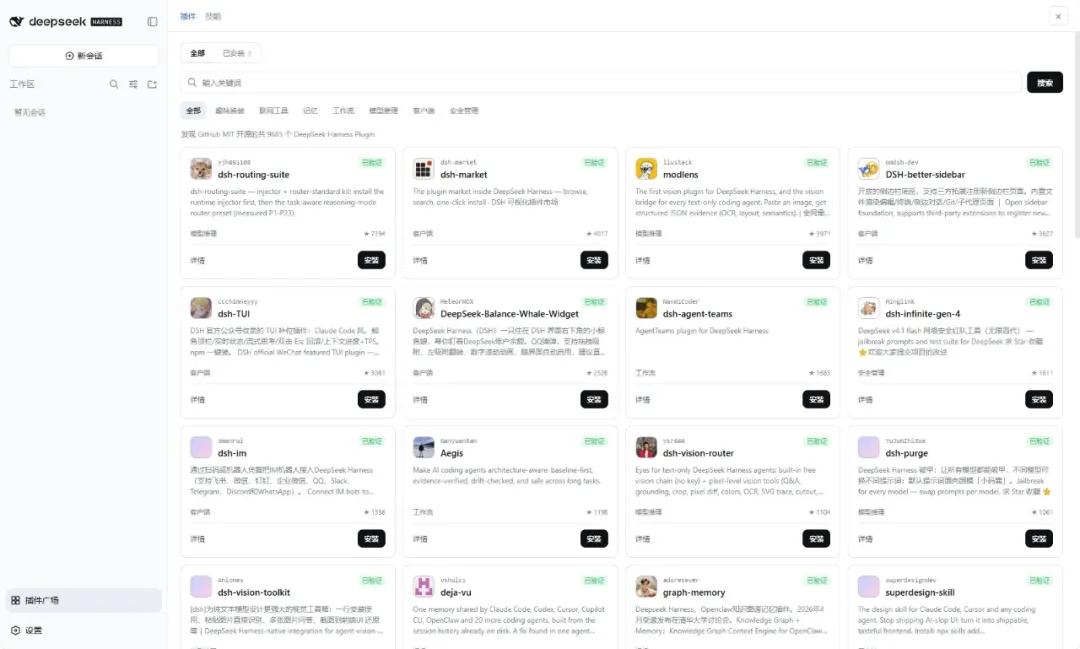Click the dsh-market grid icon
The height and width of the screenshot is (649, 1080).
click(x=424, y=169)
